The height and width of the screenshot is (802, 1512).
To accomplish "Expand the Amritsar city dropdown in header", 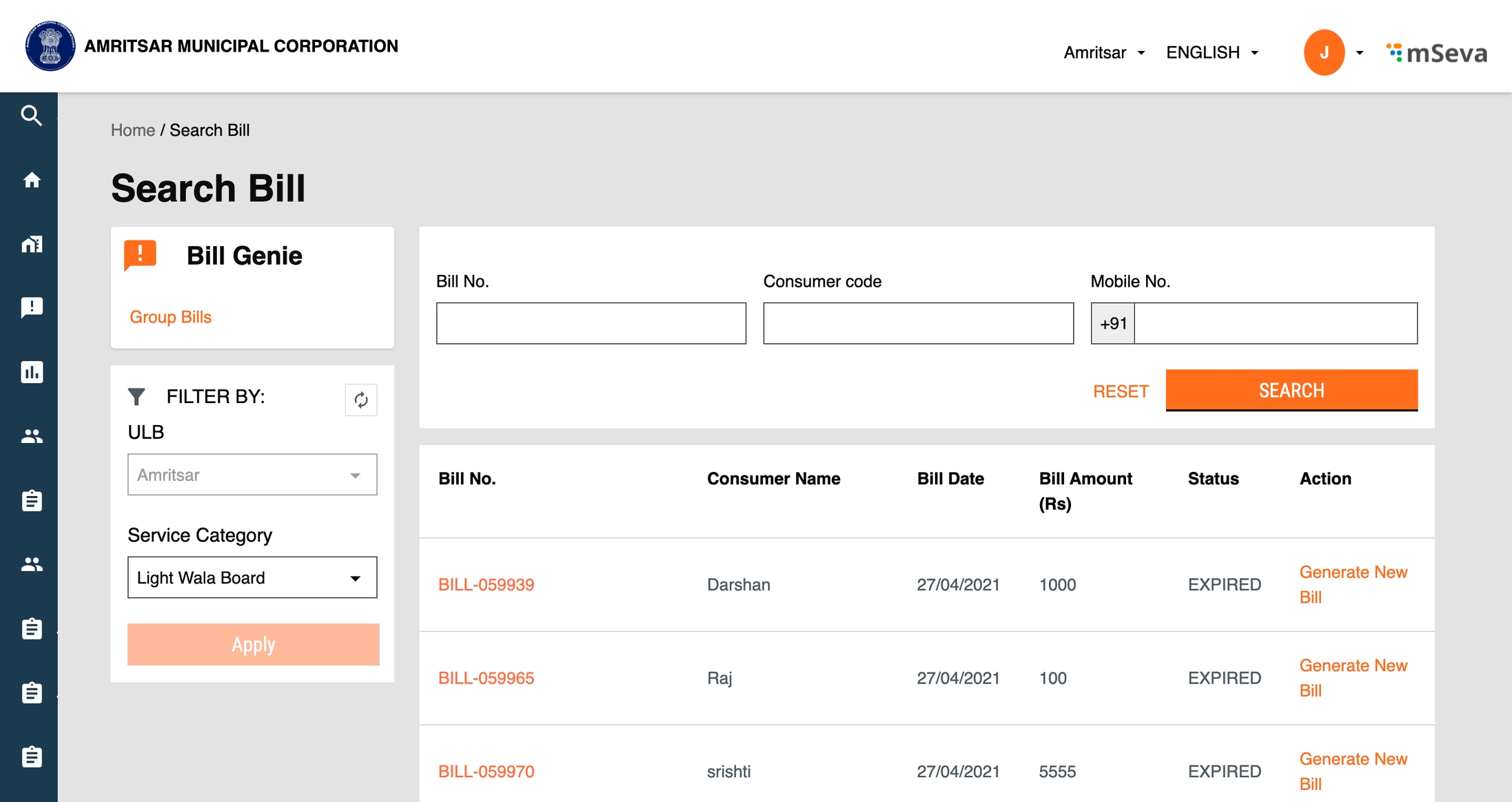I will tap(1104, 52).
